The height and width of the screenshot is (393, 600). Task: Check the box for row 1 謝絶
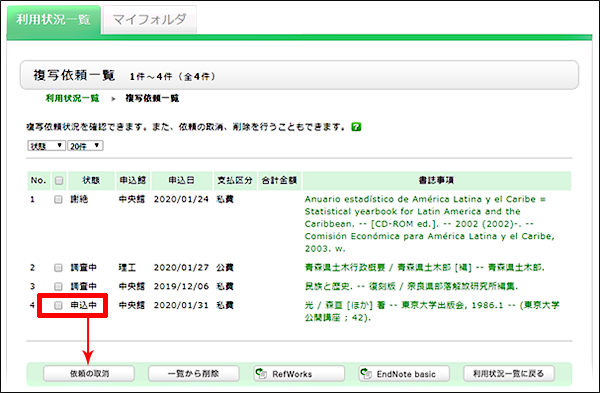pyautogui.click(x=58, y=199)
